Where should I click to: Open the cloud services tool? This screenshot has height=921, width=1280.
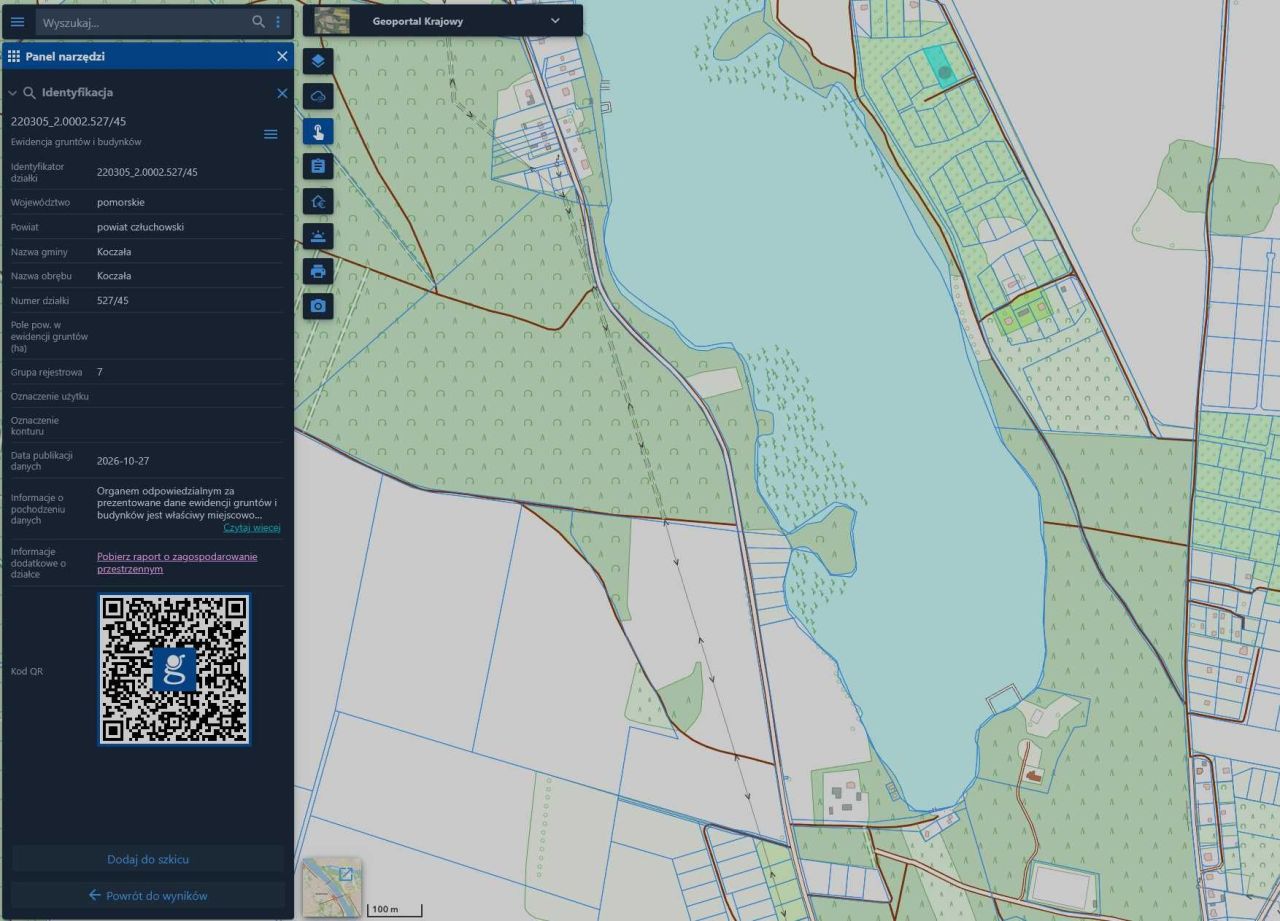pyautogui.click(x=318, y=96)
